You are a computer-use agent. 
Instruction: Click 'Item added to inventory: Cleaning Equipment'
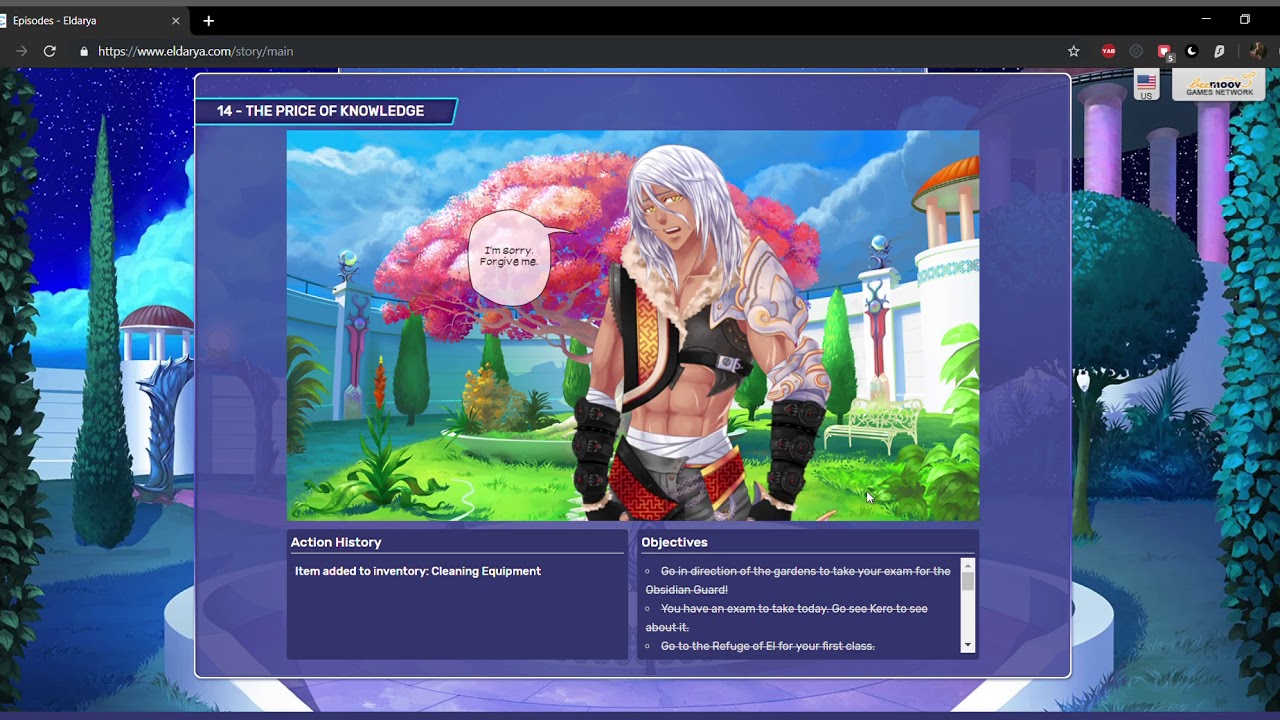pyautogui.click(x=418, y=571)
